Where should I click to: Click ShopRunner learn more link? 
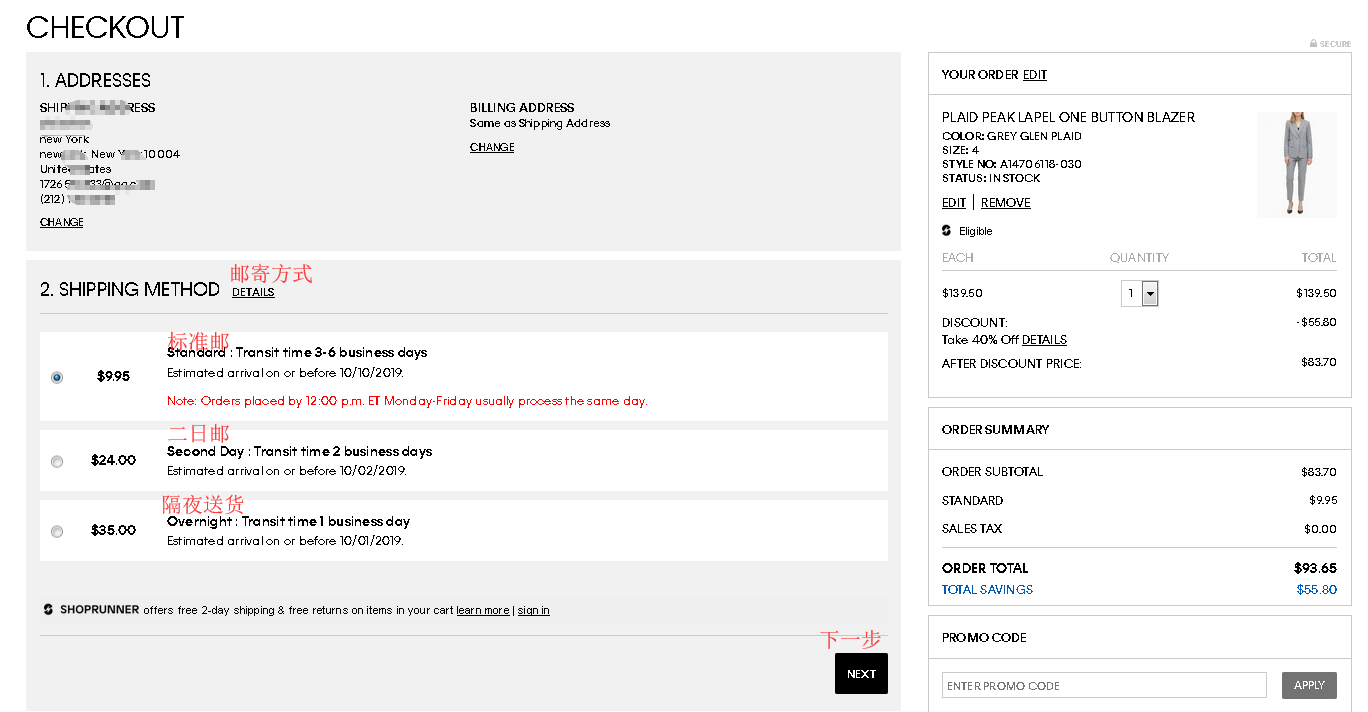coord(482,610)
